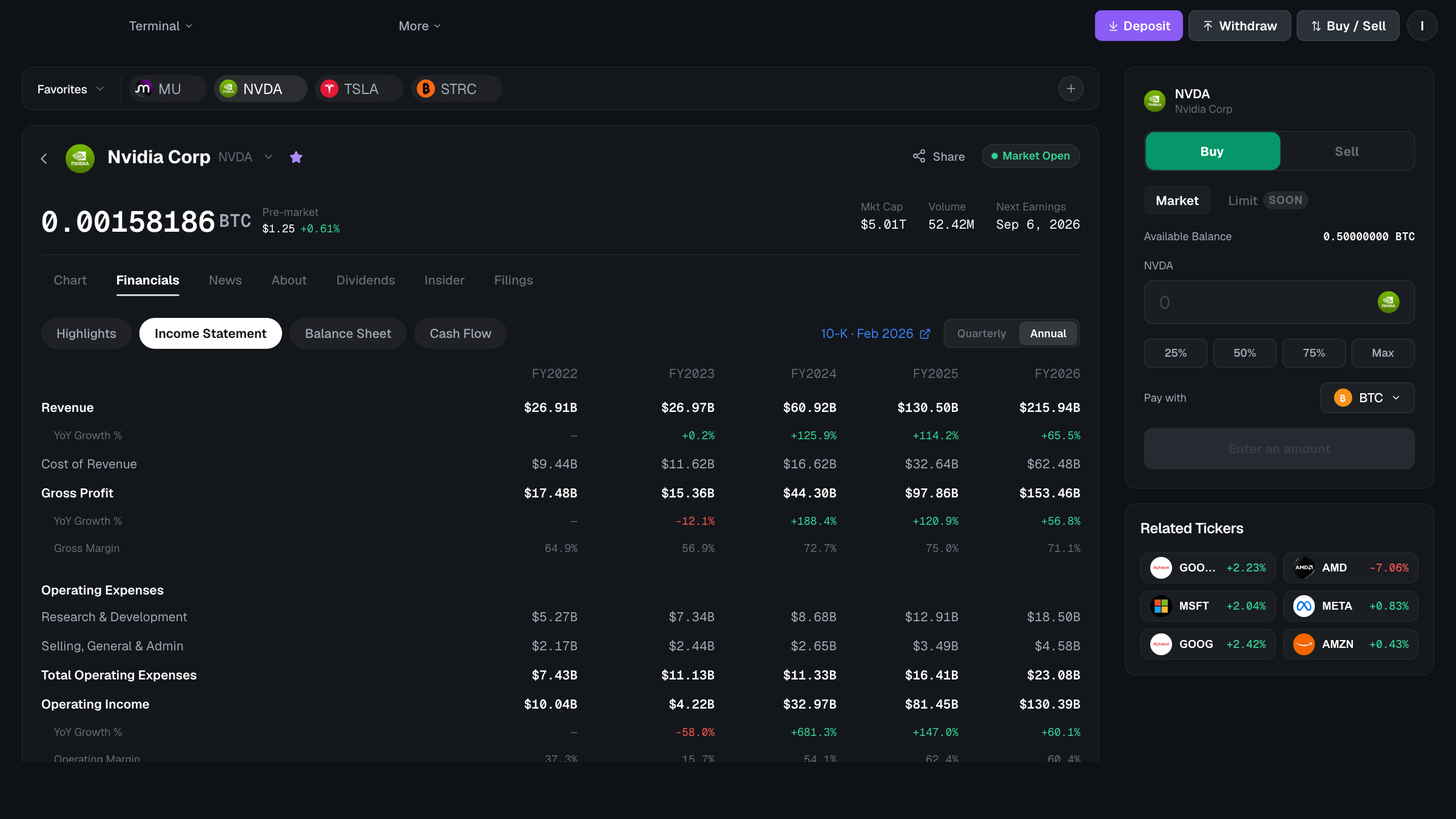
Task: Click the Deposit button
Action: pyautogui.click(x=1138, y=25)
